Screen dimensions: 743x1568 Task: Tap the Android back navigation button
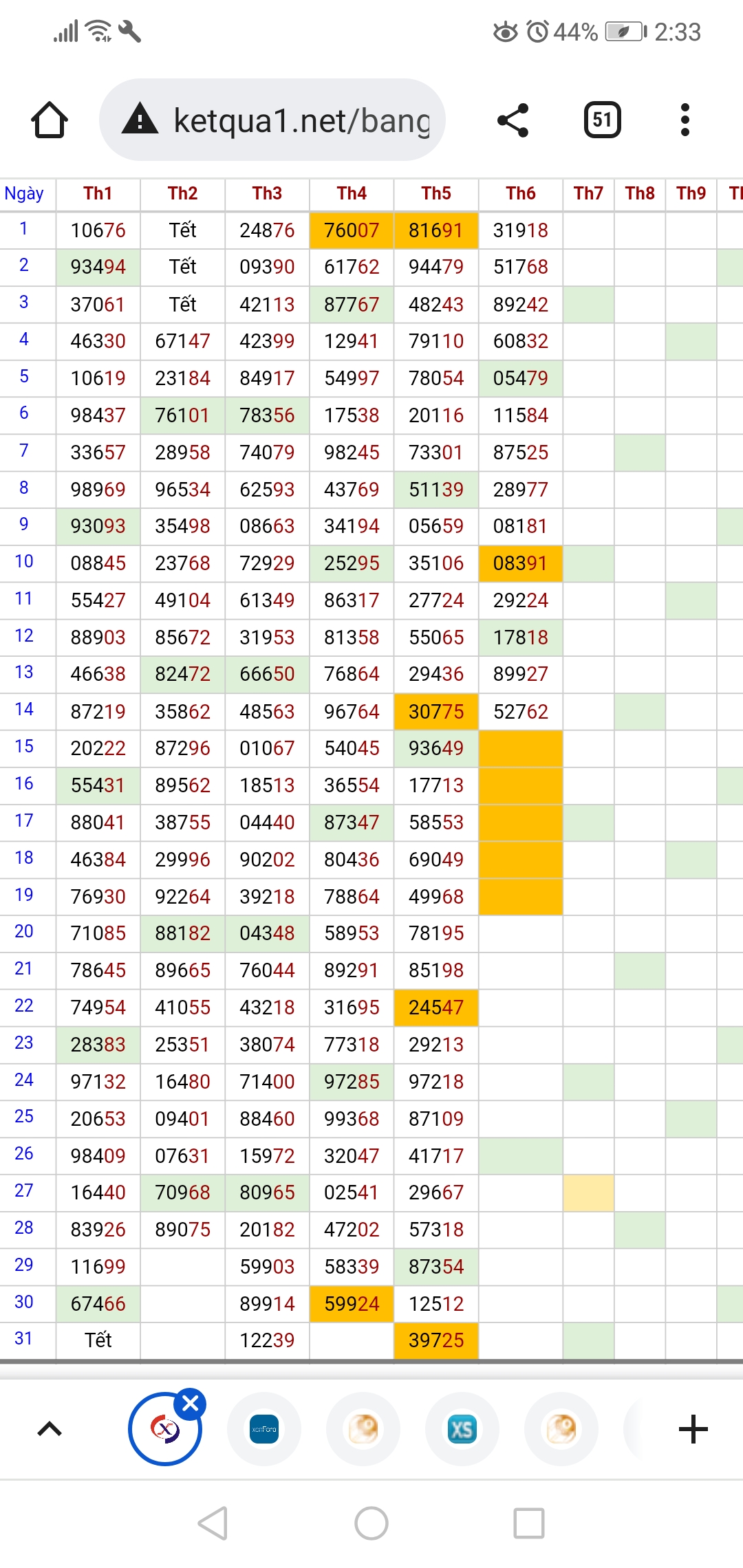pyautogui.click(x=213, y=1523)
